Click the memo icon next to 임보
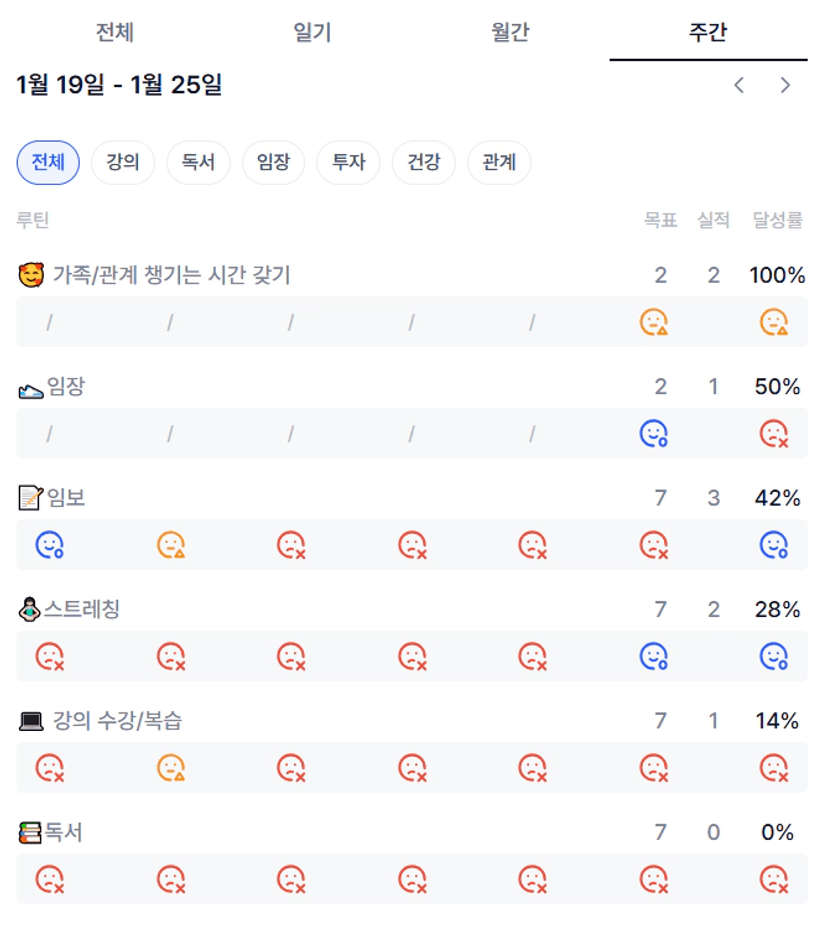 (x=31, y=498)
